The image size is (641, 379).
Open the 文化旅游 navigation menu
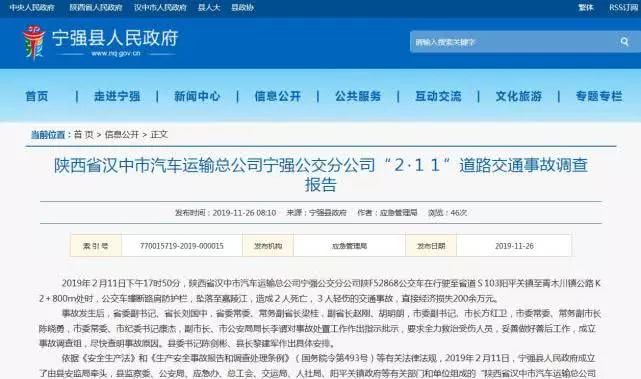[519, 96]
